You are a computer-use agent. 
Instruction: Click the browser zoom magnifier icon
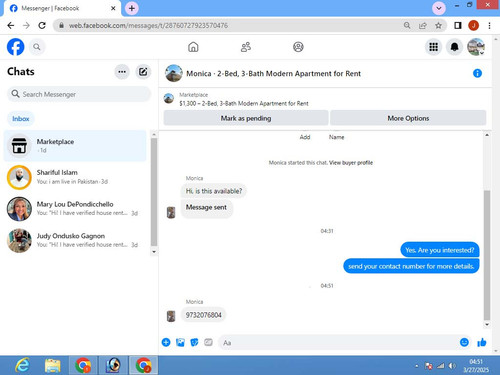click(x=407, y=25)
